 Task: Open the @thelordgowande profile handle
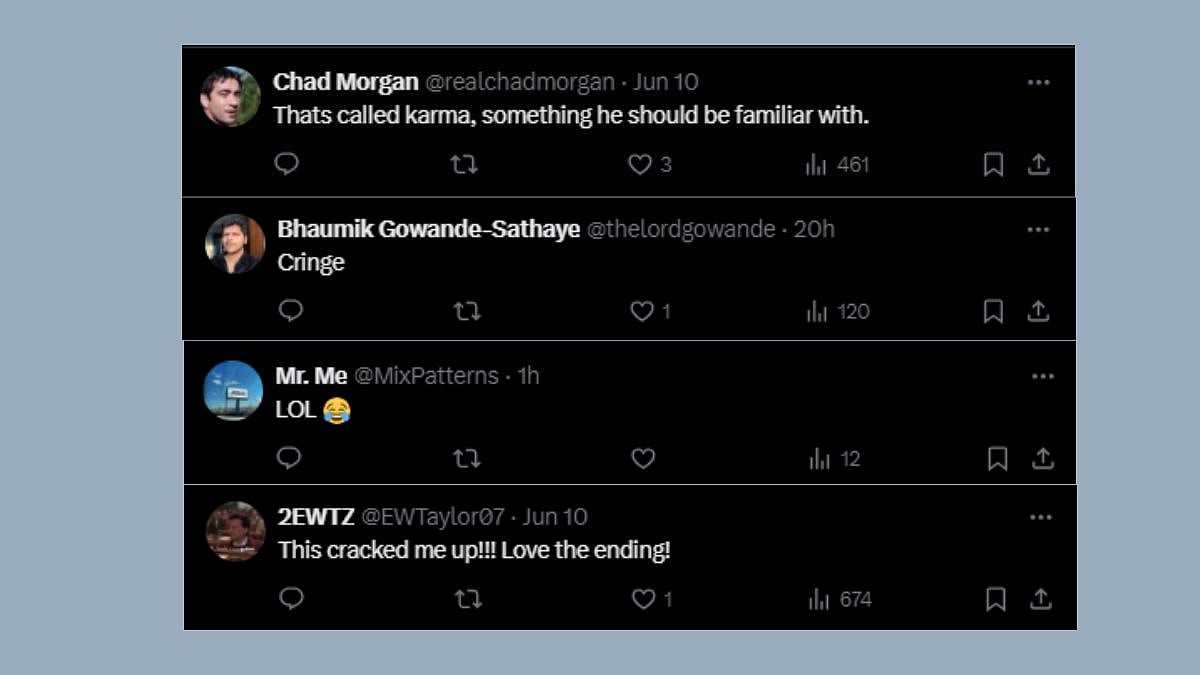[x=681, y=229]
